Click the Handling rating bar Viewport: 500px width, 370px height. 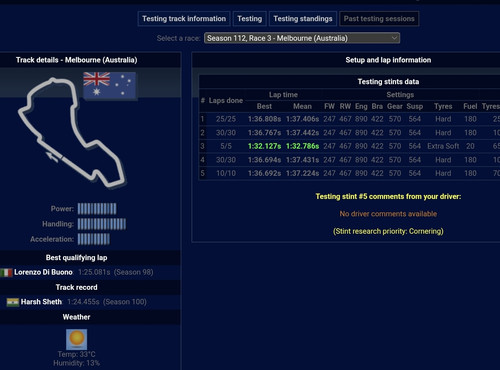click(x=102, y=224)
